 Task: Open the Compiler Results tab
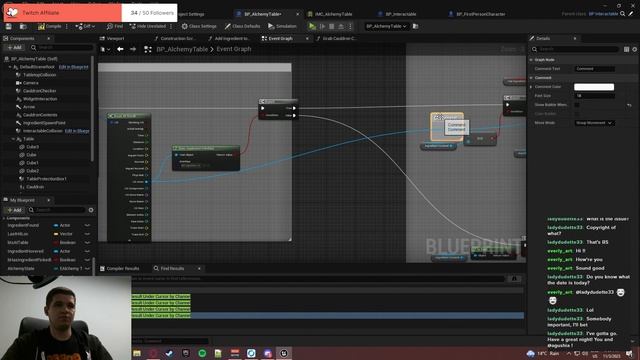(x=122, y=269)
